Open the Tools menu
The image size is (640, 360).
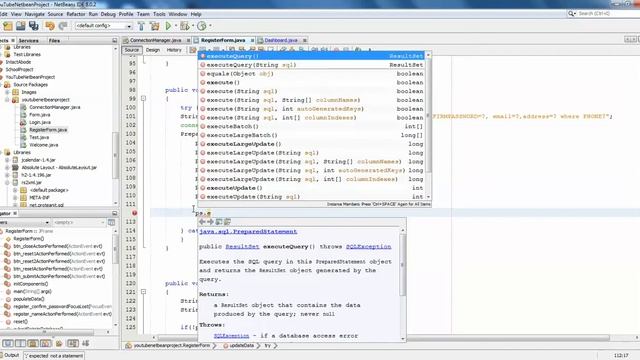click(159, 14)
